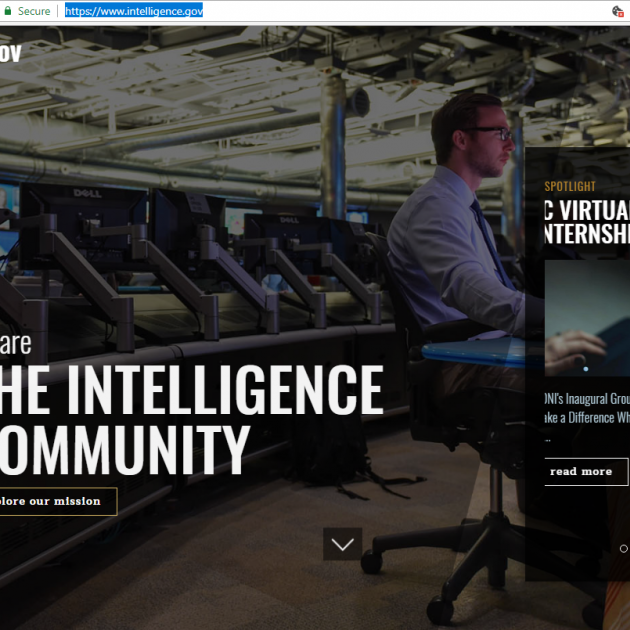Click the scroll-down chevron arrow

[342, 544]
